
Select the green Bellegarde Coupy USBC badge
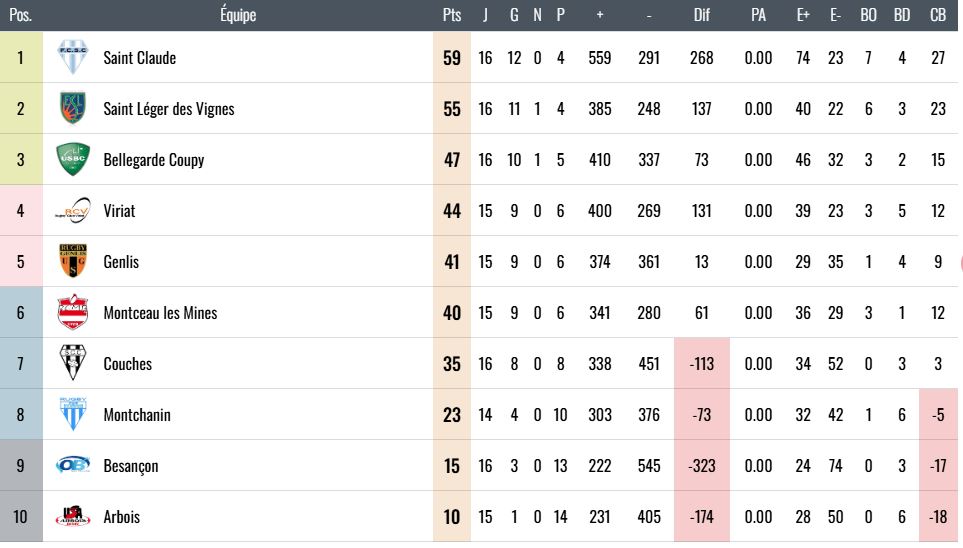click(x=72, y=159)
